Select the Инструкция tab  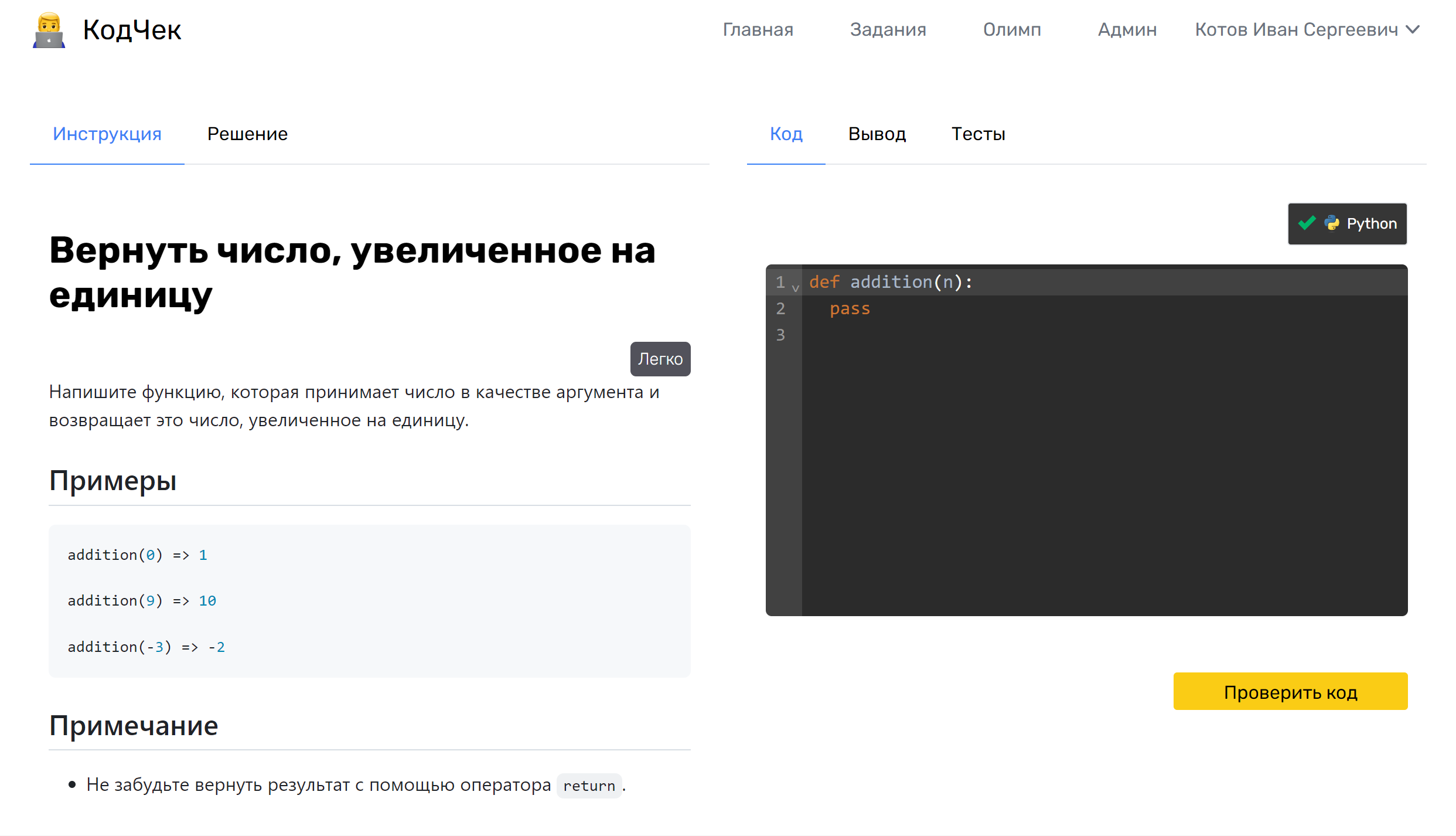tap(107, 134)
